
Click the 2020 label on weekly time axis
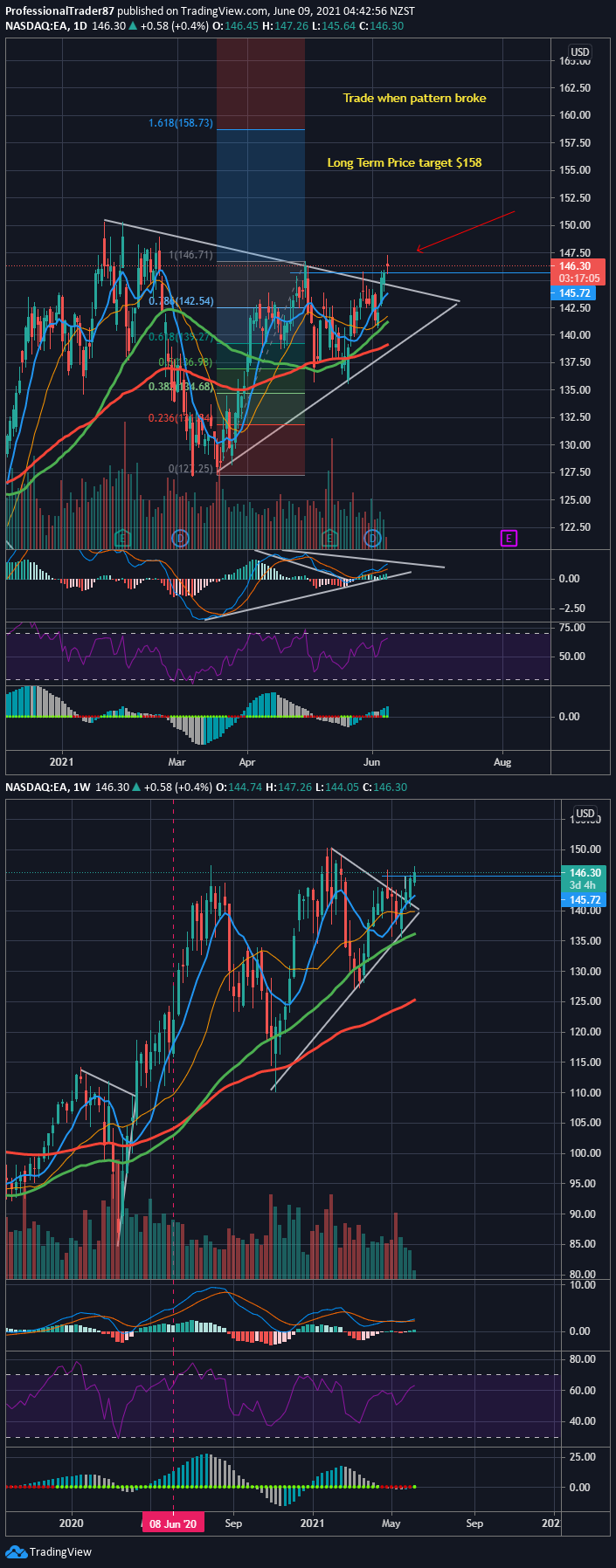click(72, 1523)
